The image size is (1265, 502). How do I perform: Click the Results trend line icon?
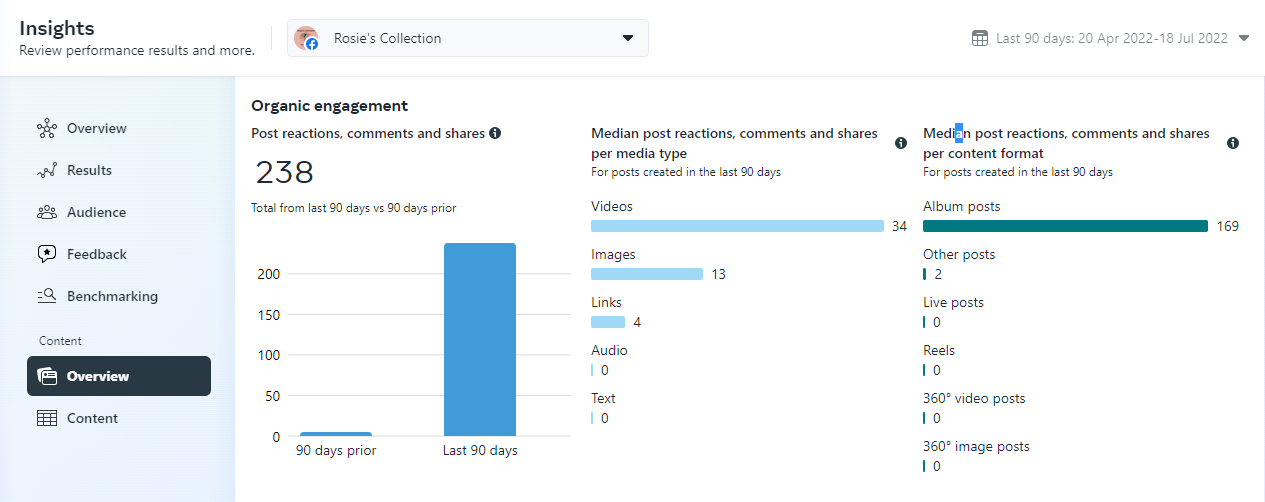point(47,170)
